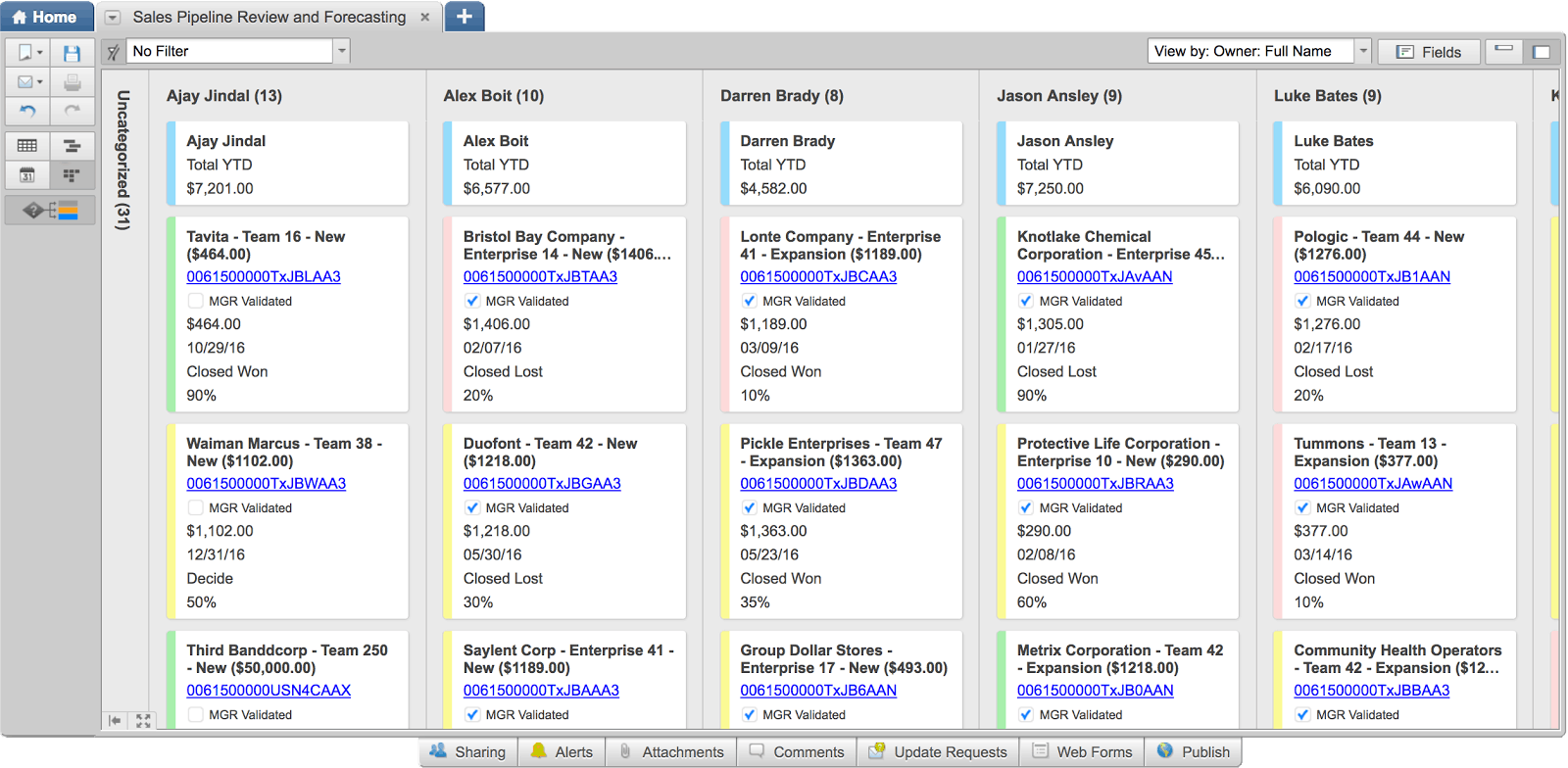Check MGR Validated on Third Banddcorp card

[195, 714]
